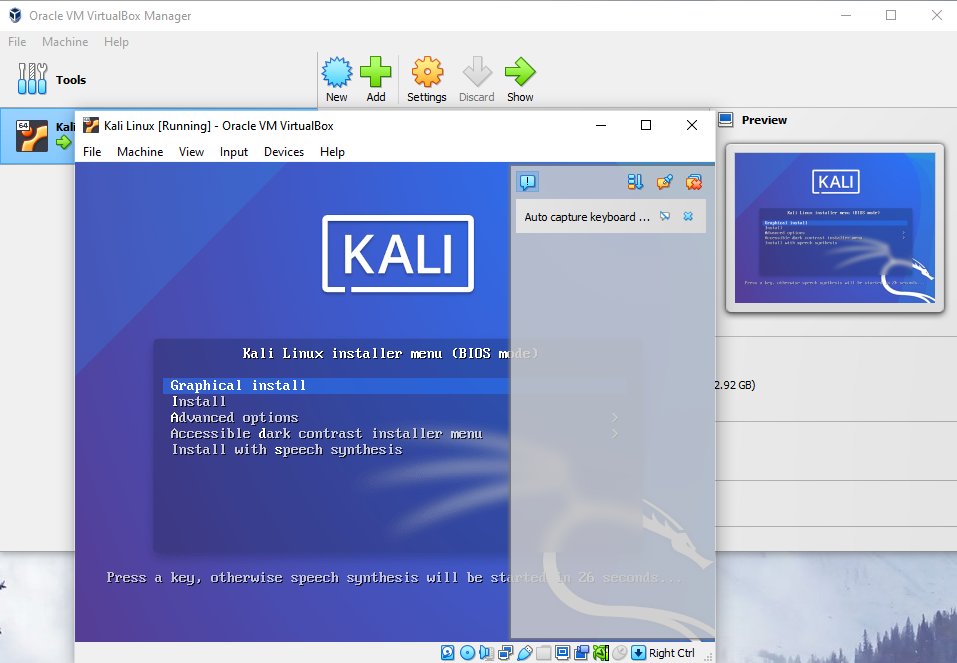Click the hard disk activity status icon
Image resolution: width=957 pixels, height=663 pixels.
[447, 653]
